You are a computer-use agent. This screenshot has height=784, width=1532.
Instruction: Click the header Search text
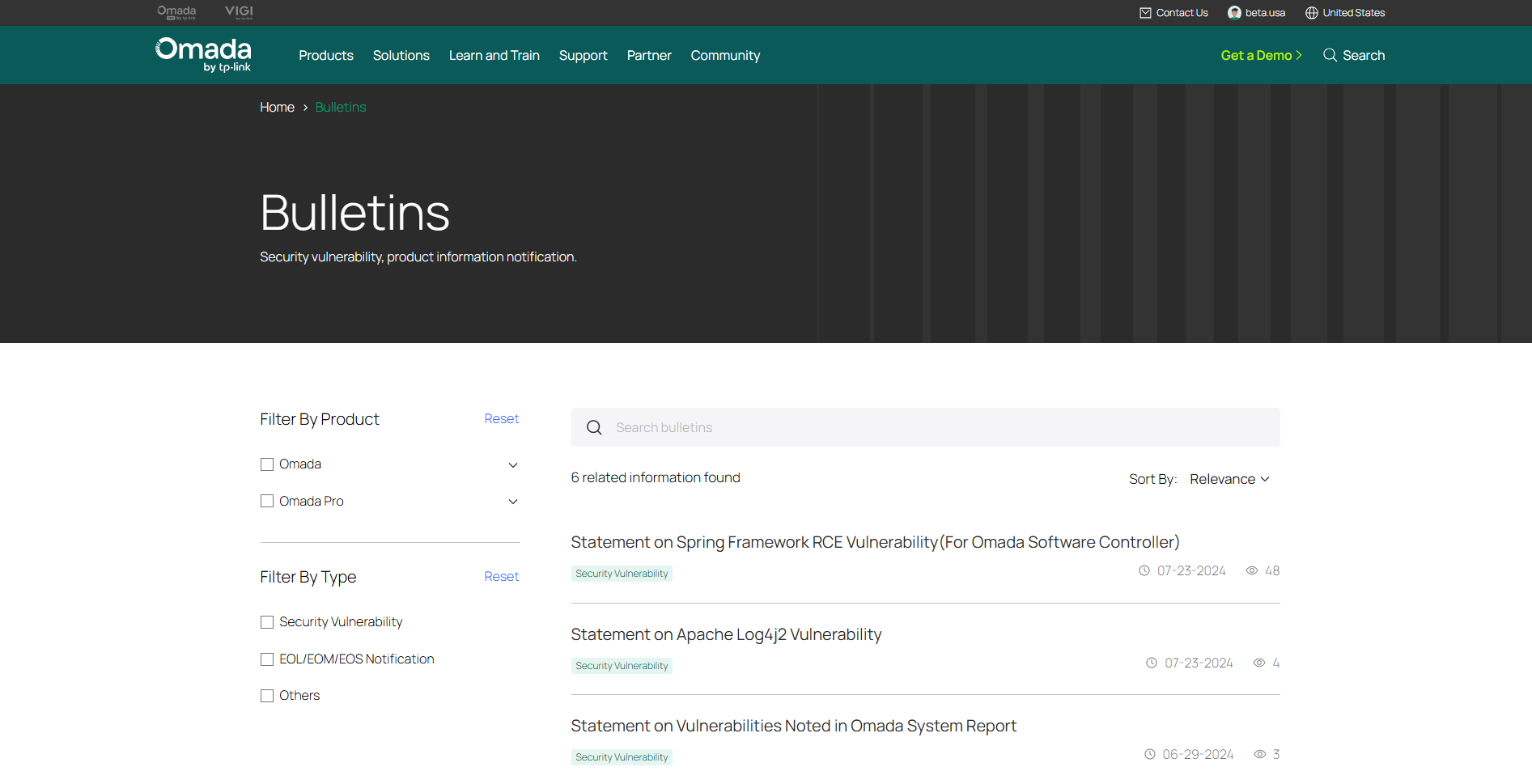pos(1364,55)
